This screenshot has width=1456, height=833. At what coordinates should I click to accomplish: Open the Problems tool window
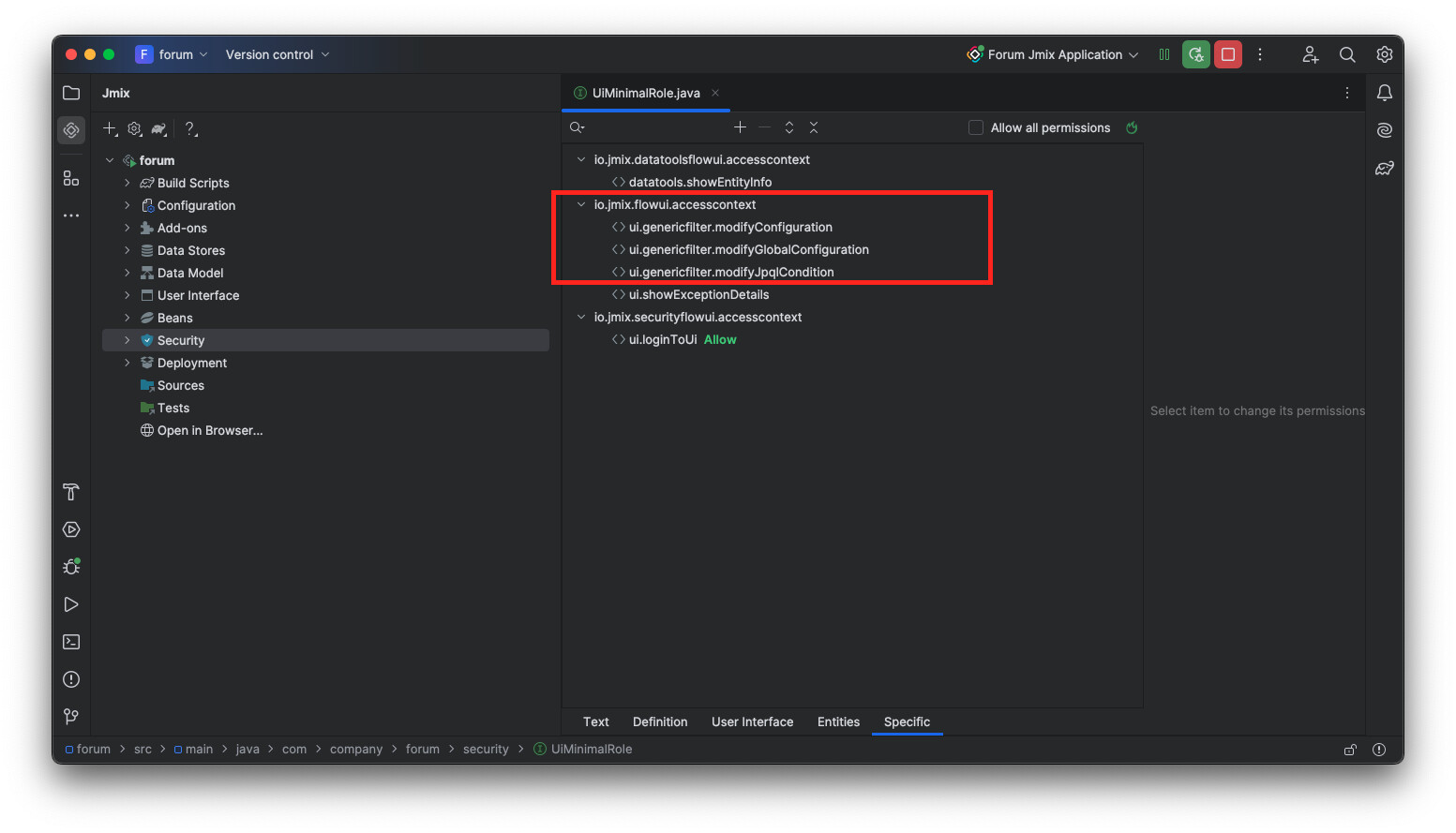click(71, 679)
